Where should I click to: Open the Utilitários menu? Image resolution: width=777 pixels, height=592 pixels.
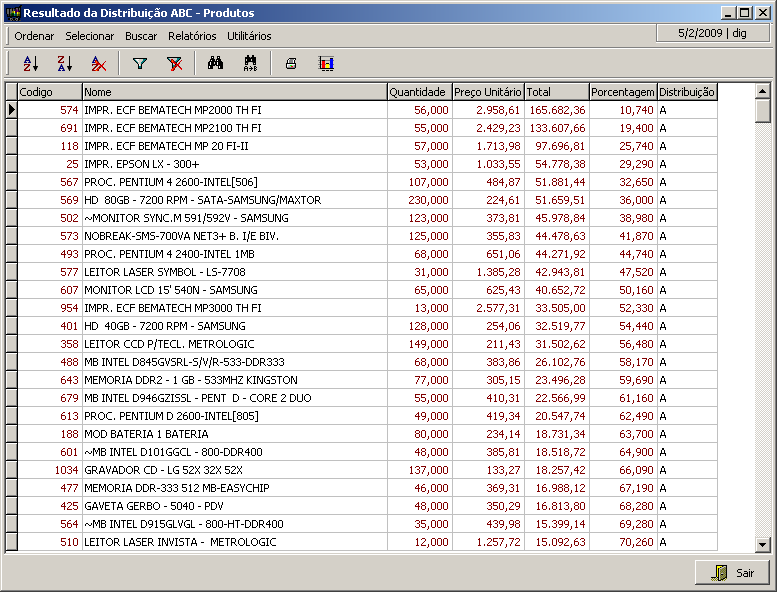(x=249, y=36)
